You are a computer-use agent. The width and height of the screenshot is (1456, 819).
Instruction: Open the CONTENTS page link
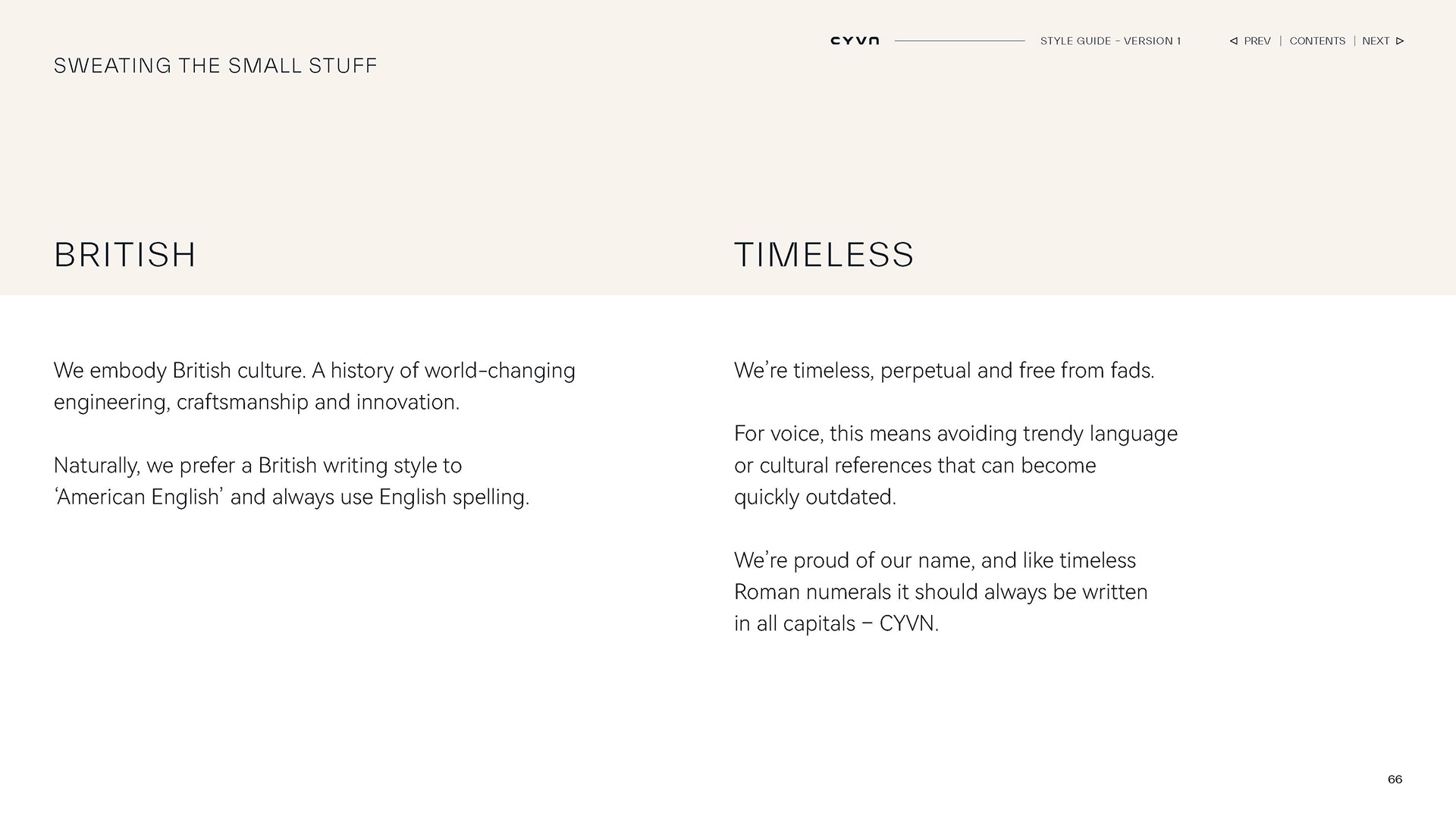tap(1317, 41)
